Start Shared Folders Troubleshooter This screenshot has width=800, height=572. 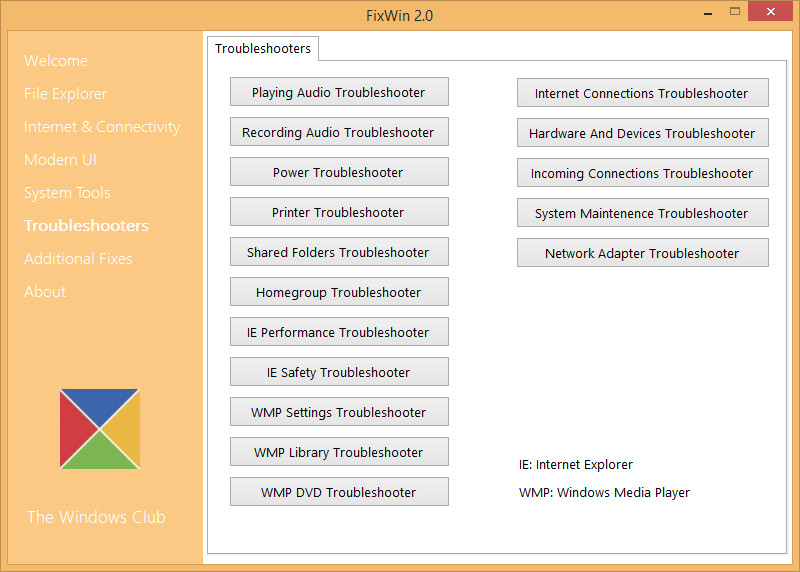pos(339,252)
